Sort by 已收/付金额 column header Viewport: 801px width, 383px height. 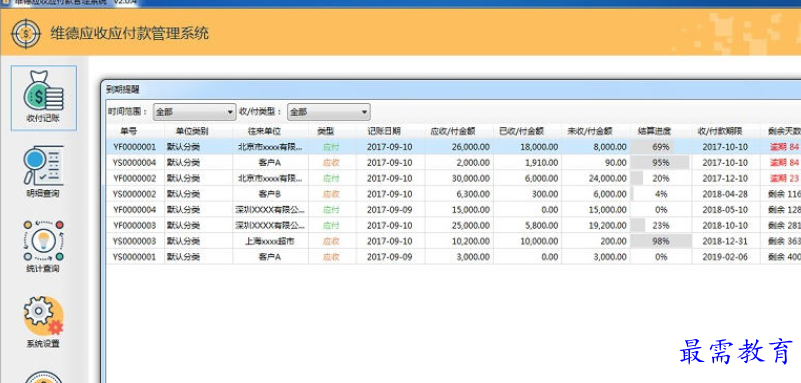[522, 131]
